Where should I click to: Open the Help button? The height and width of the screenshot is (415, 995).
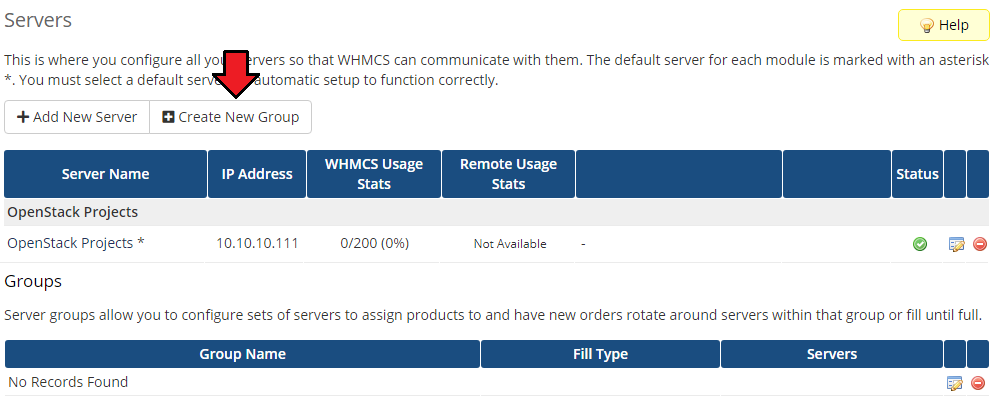pos(944,25)
